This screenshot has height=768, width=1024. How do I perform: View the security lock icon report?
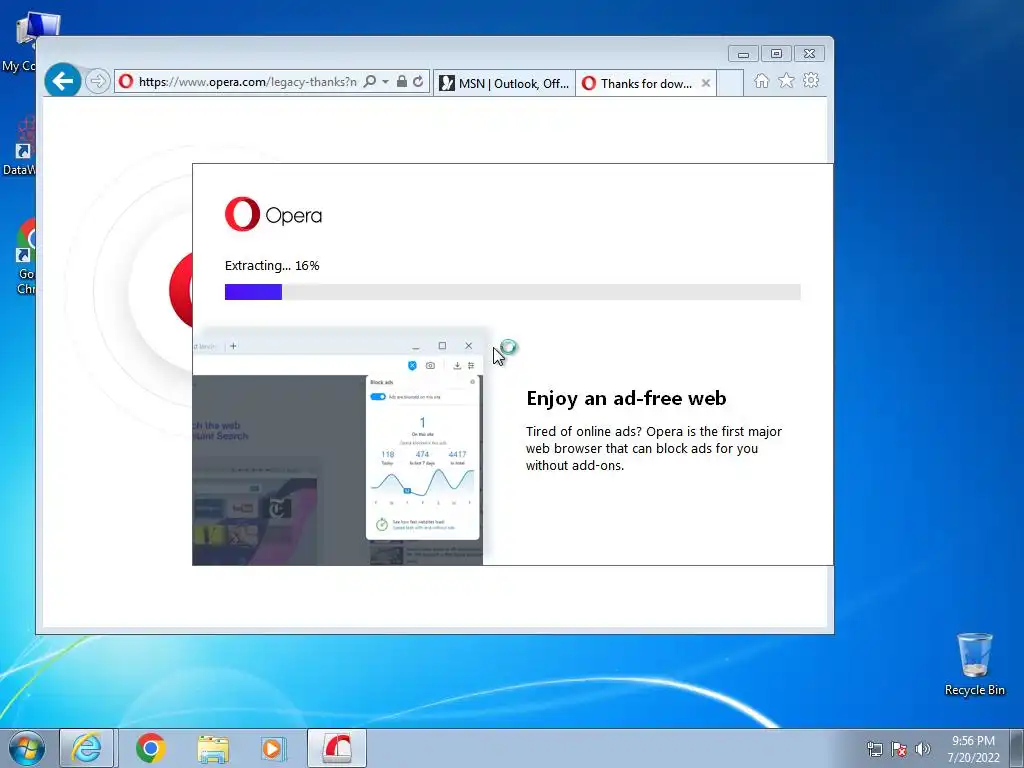point(402,82)
